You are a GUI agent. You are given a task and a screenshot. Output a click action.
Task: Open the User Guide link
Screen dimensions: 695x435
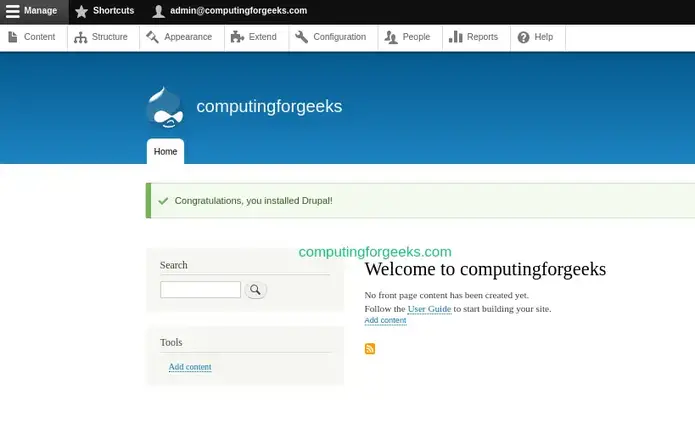(x=429, y=309)
